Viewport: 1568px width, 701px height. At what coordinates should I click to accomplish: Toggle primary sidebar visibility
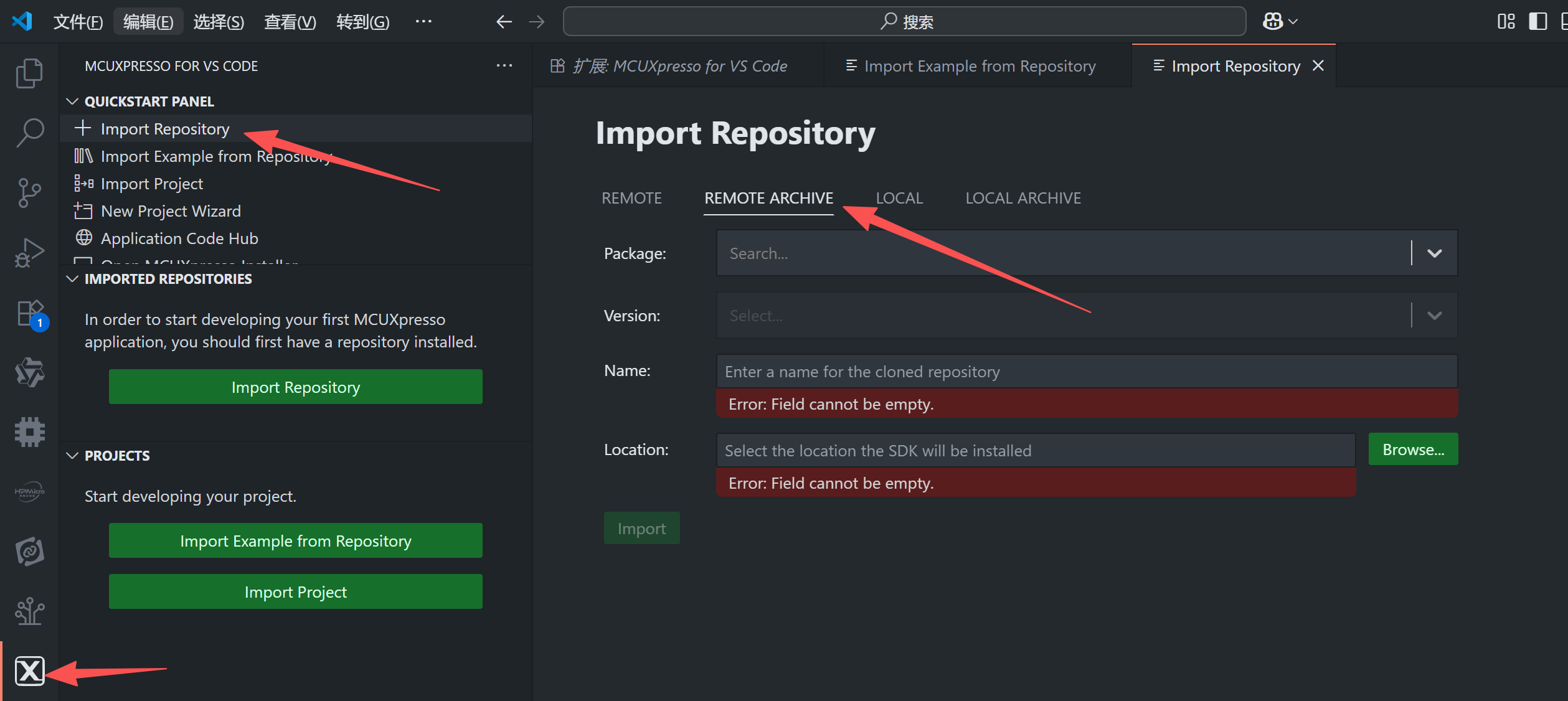tap(1537, 22)
